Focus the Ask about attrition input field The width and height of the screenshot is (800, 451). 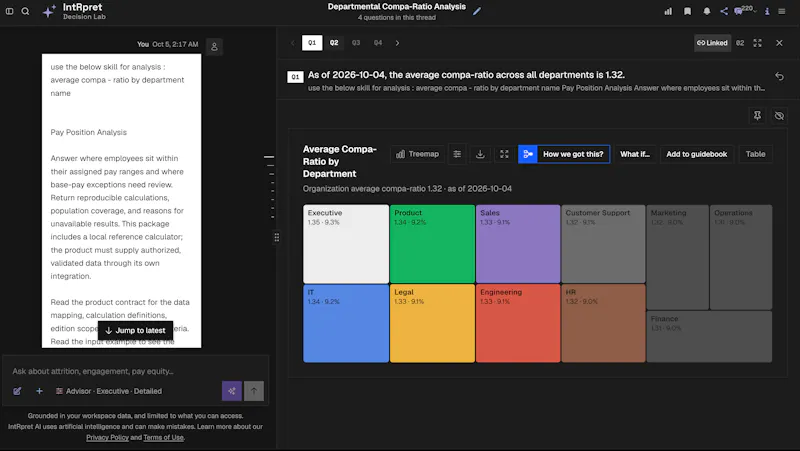[135, 371]
